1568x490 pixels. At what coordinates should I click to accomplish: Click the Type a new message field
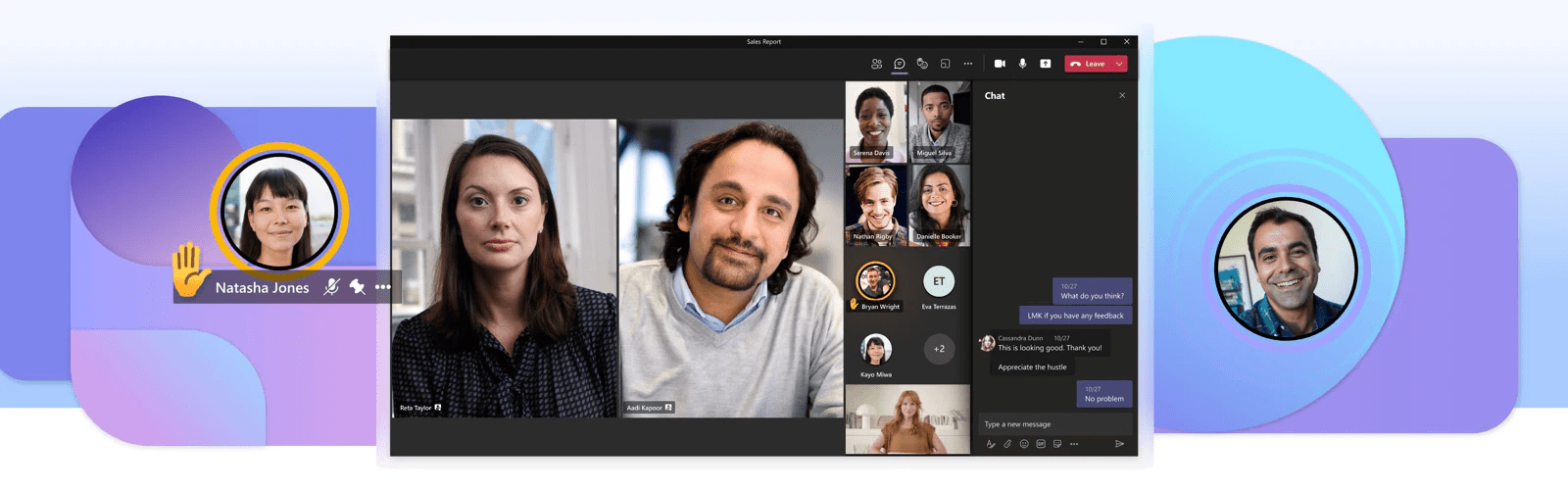[1055, 424]
